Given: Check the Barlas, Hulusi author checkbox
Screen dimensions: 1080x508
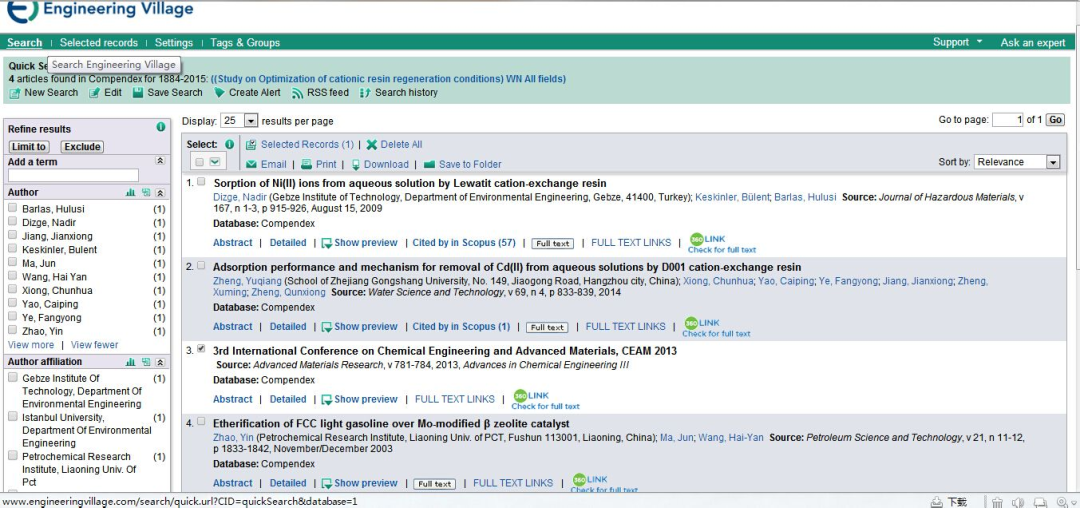Looking at the screenshot, I should [12, 208].
